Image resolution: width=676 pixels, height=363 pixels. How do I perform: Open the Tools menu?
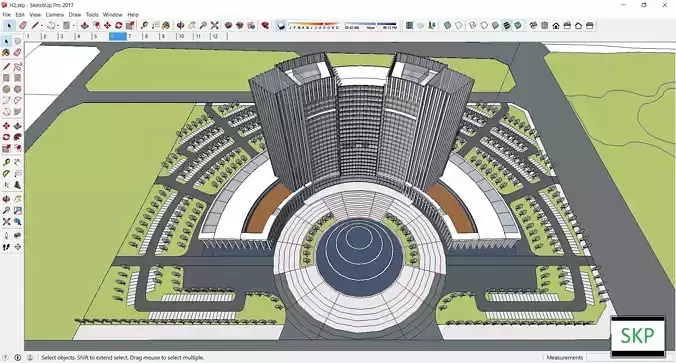point(92,15)
